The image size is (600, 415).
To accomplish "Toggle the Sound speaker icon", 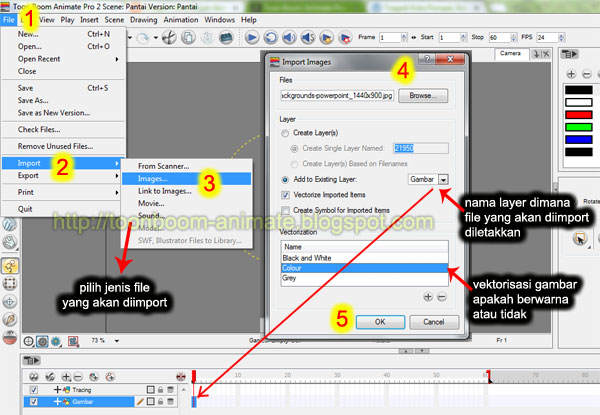I will [x=289, y=37].
